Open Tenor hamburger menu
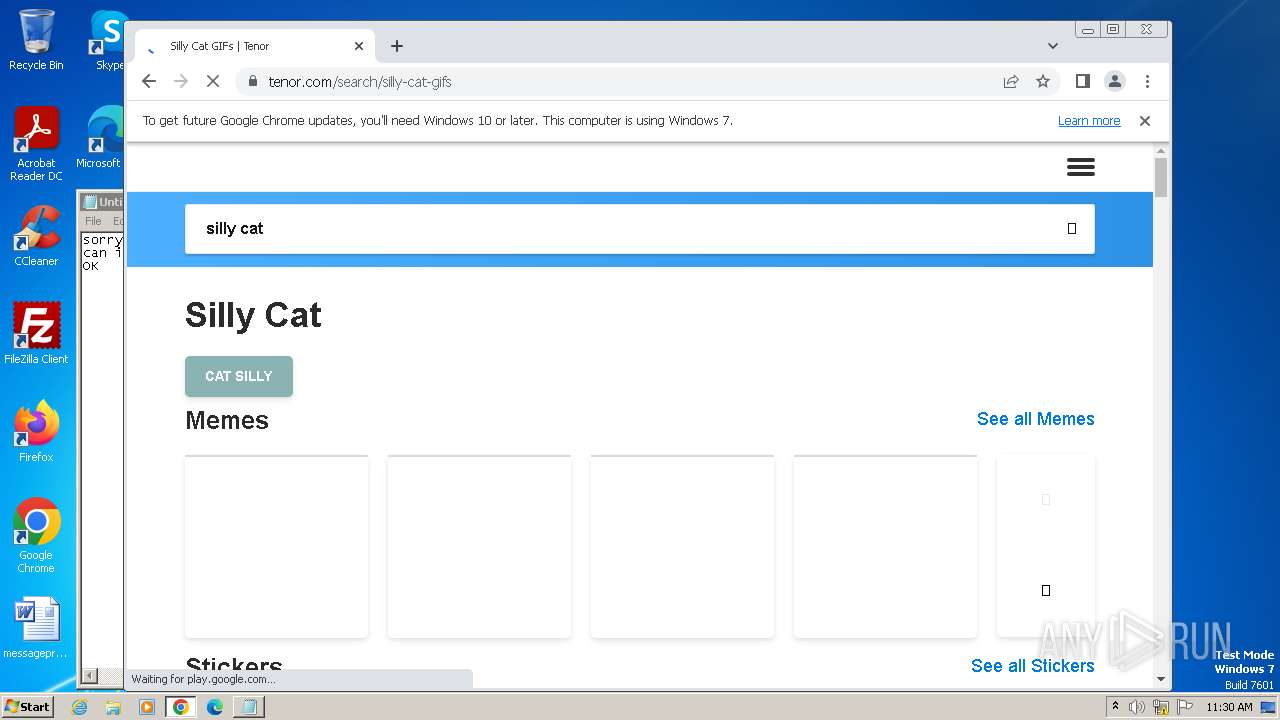Image resolution: width=1280 pixels, height=720 pixels. click(x=1081, y=167)
